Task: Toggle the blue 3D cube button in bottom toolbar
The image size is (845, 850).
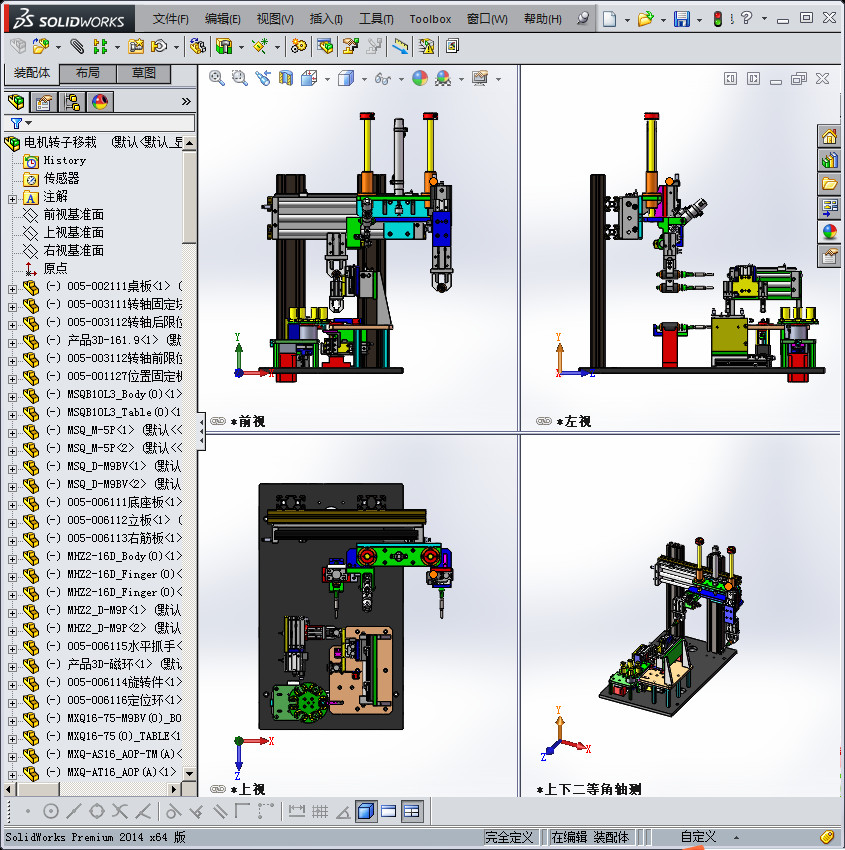Action: coord(366,812)
